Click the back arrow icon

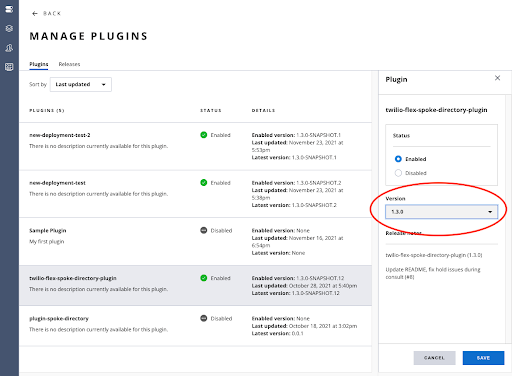pos(35,13)
